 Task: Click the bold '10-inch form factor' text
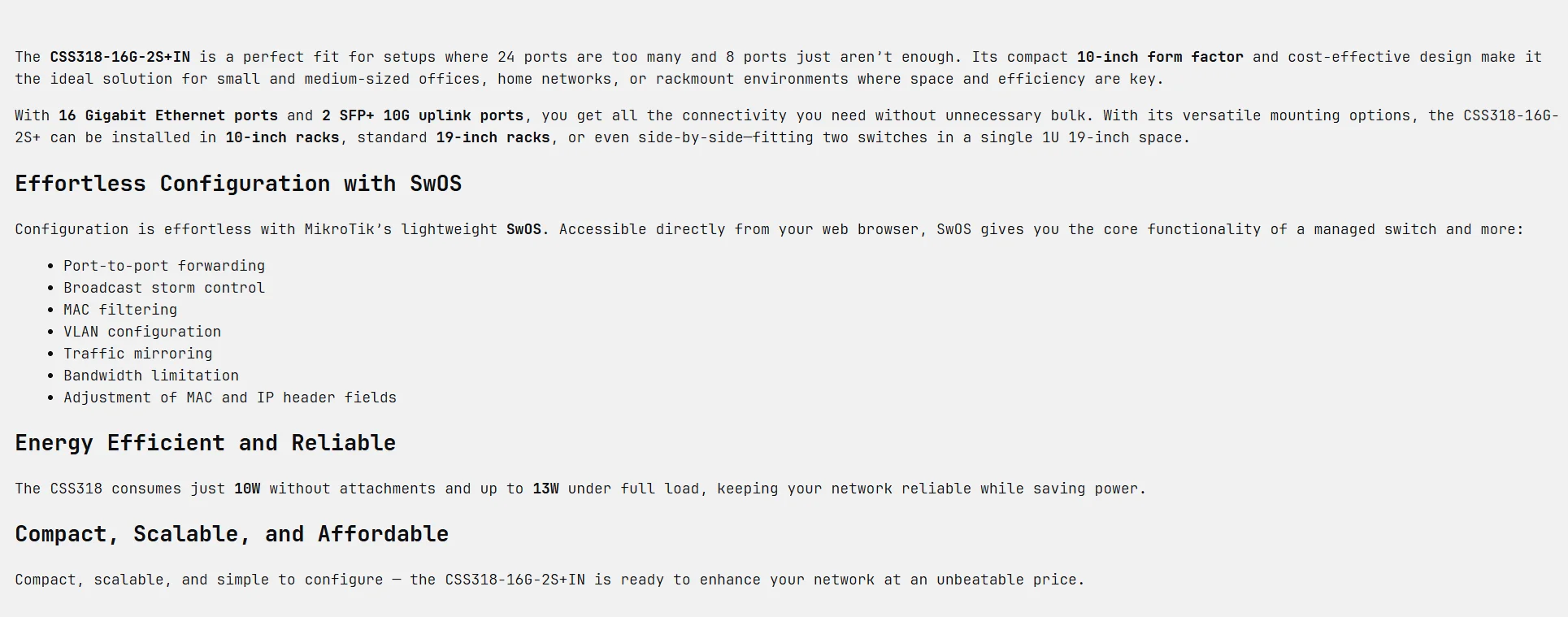[1160, 57]
